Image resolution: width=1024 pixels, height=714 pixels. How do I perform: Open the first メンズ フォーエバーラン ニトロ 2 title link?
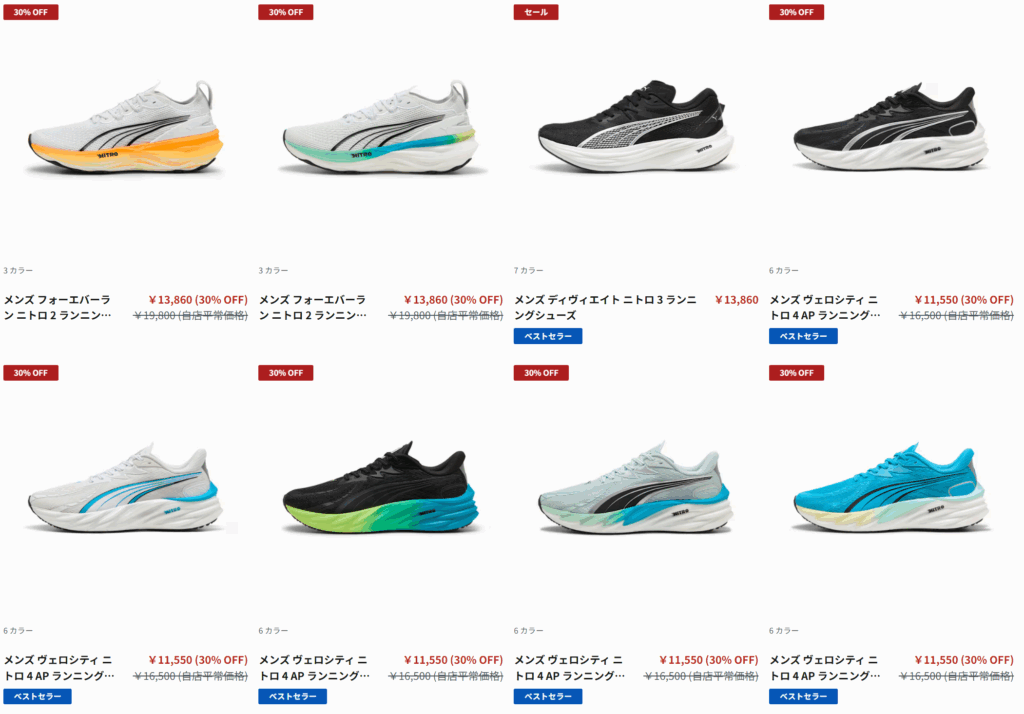pyautogui.click(x=57, y=307)
